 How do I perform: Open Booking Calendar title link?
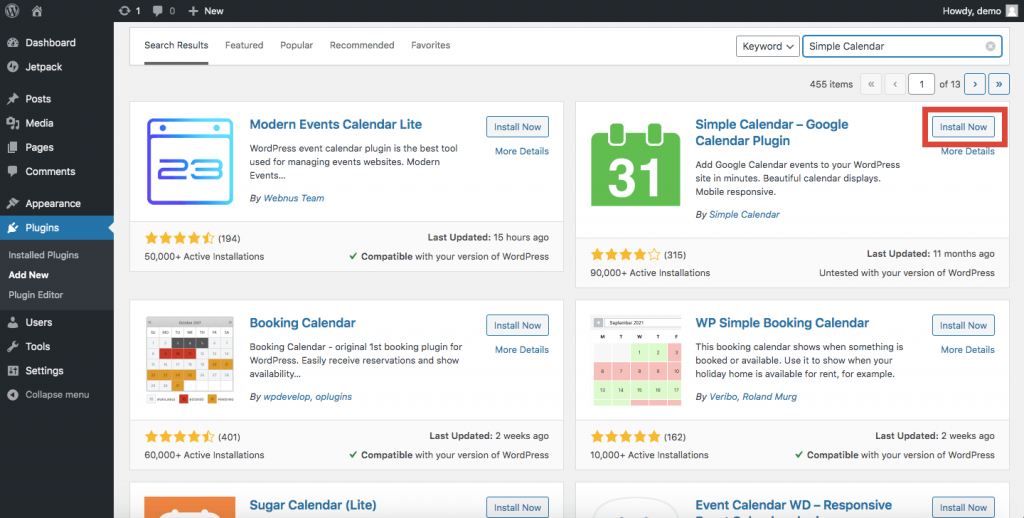[x=302, y=323]
